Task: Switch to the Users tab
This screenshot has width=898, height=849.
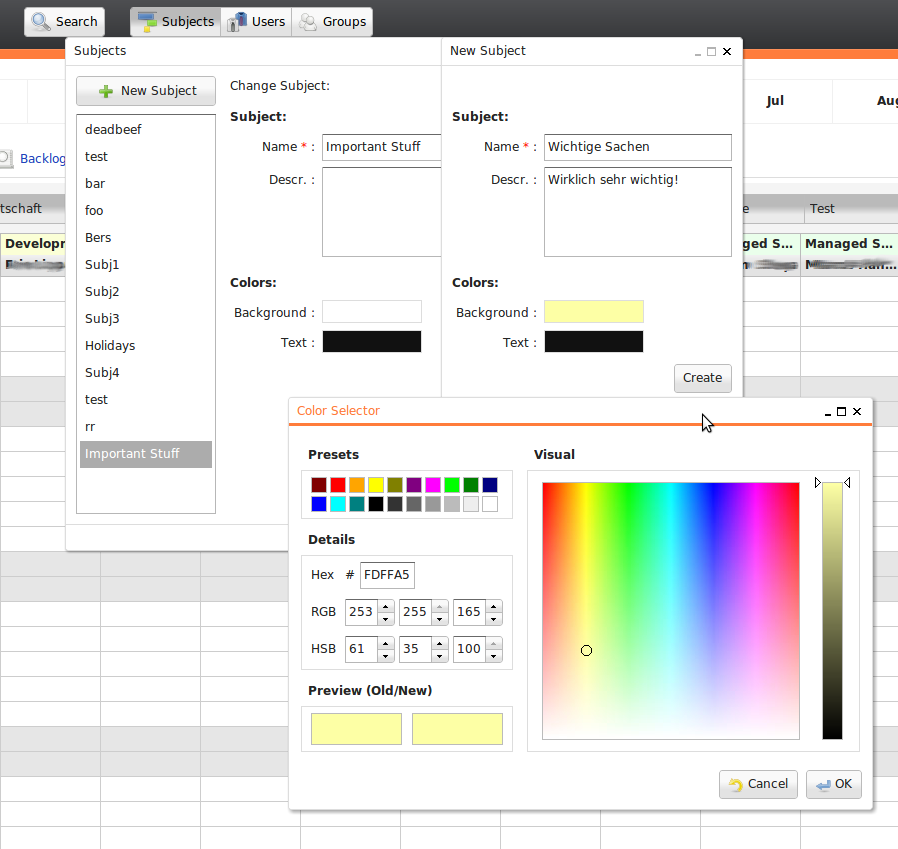Action: coord(256,20)
